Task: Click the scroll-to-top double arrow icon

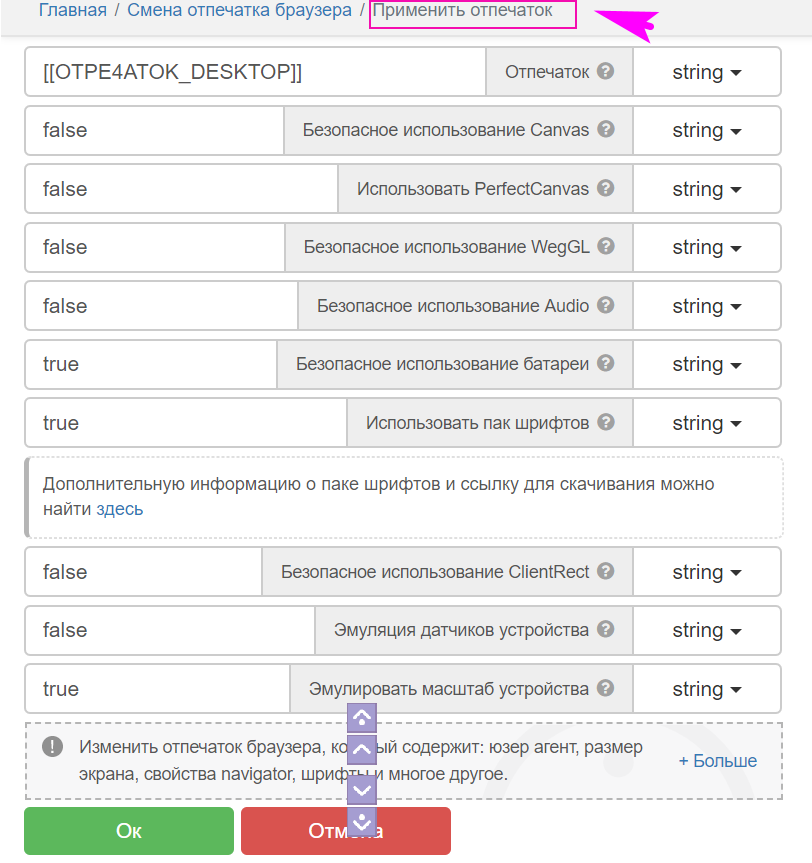Action: pyautogui.click(x=361, y=717)
